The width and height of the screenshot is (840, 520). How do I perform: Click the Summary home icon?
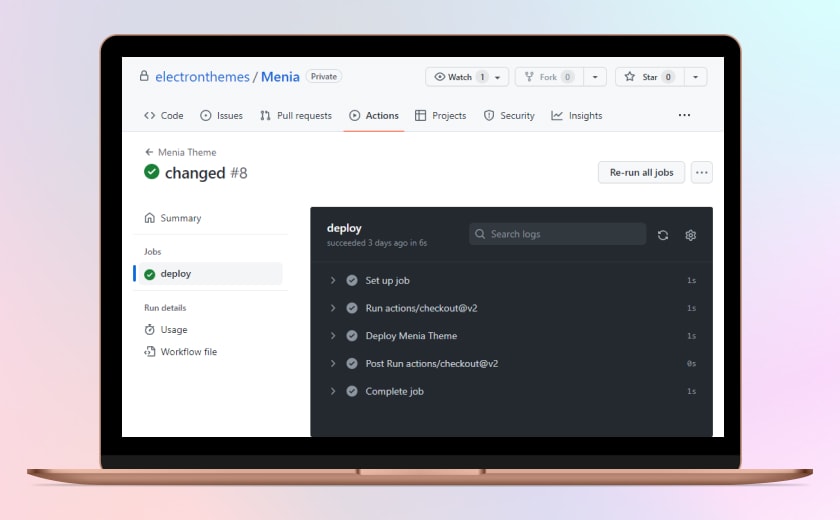coord(149,218)
